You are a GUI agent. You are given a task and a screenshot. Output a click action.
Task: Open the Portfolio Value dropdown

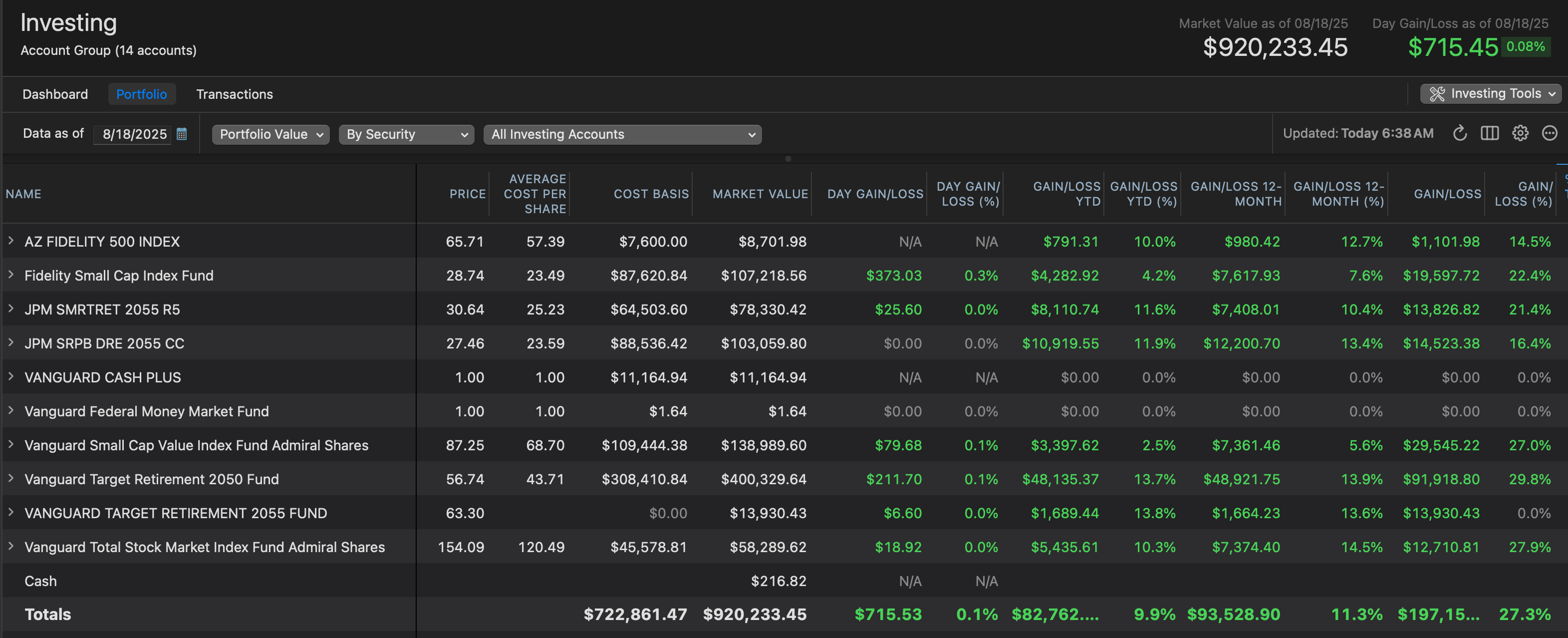[x=270, y=135]
